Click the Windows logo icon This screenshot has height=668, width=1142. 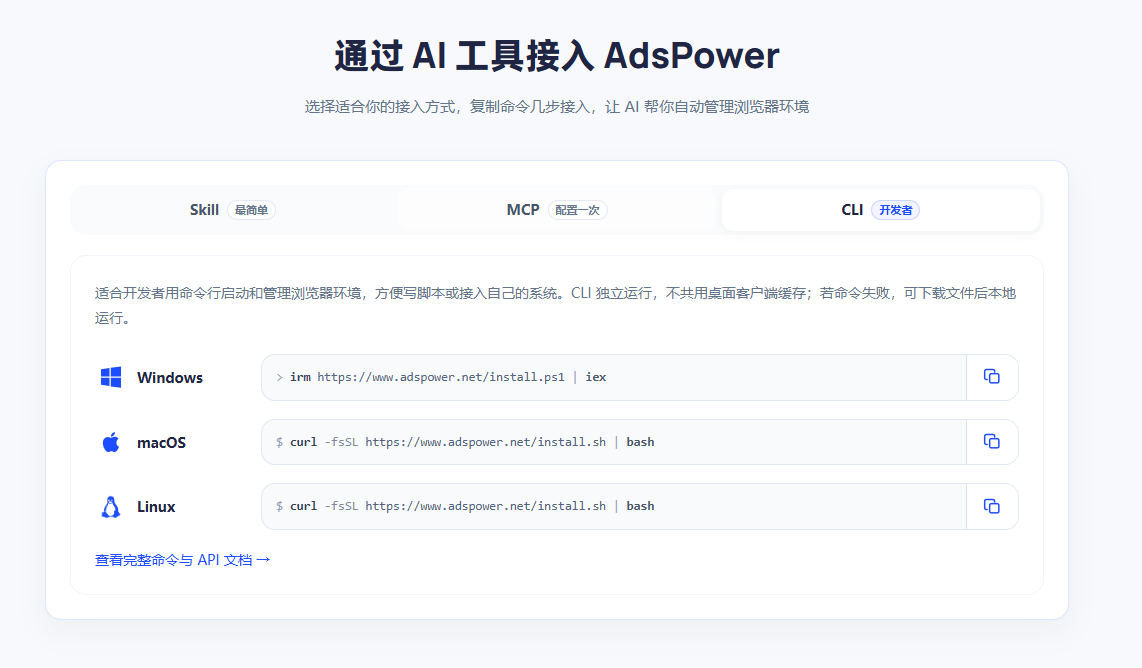click(111, 377)
